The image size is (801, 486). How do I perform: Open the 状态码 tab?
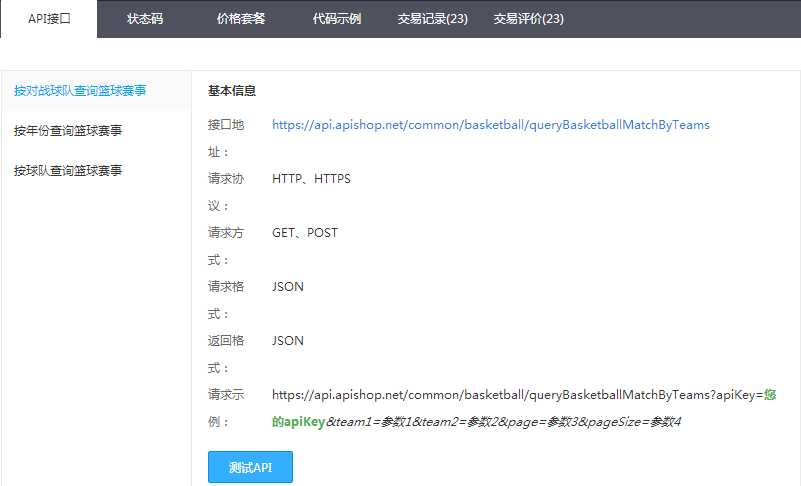(x=145, y=19)
